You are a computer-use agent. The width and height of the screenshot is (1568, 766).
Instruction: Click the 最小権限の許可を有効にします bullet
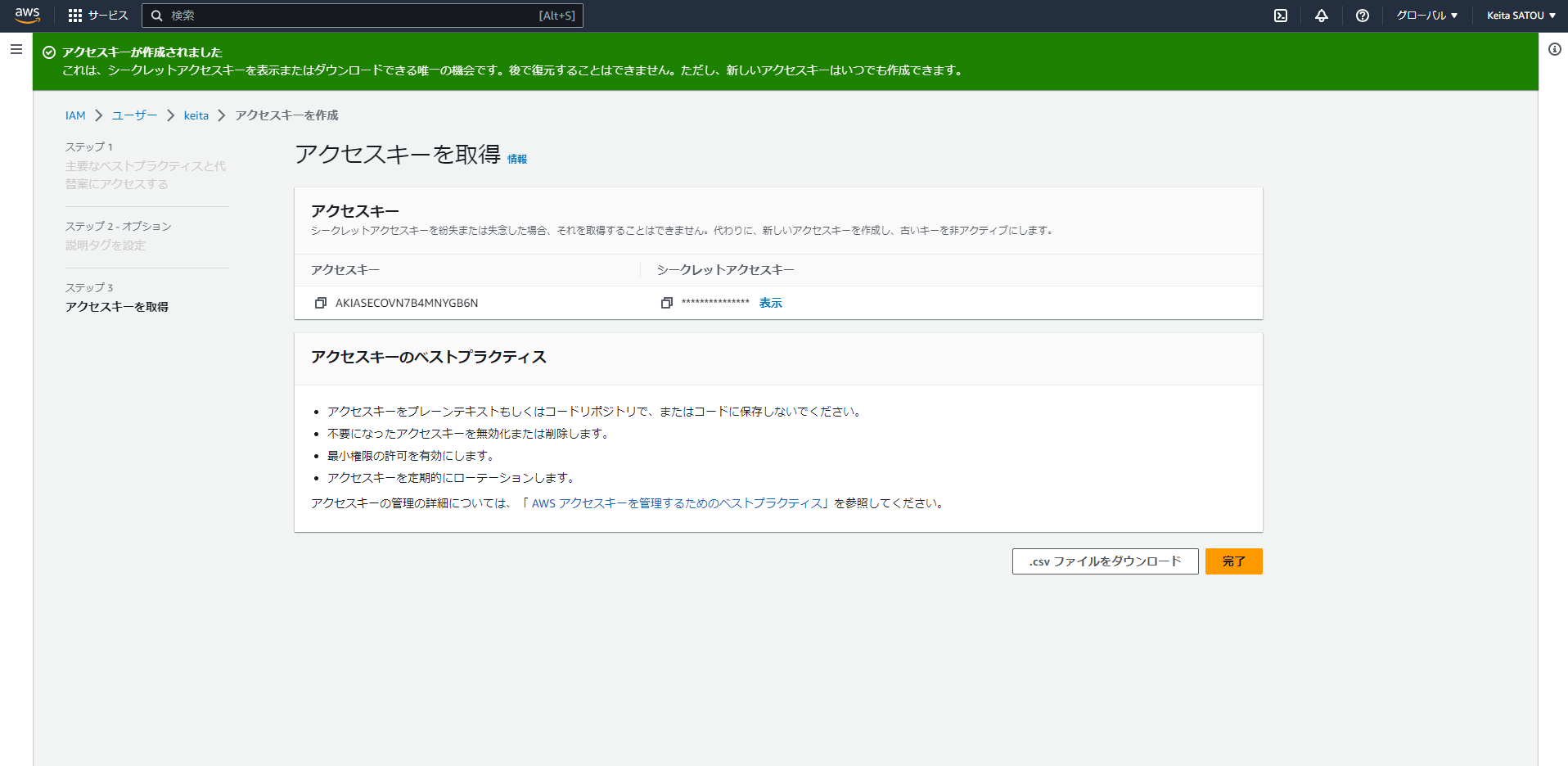pos(411,456)
